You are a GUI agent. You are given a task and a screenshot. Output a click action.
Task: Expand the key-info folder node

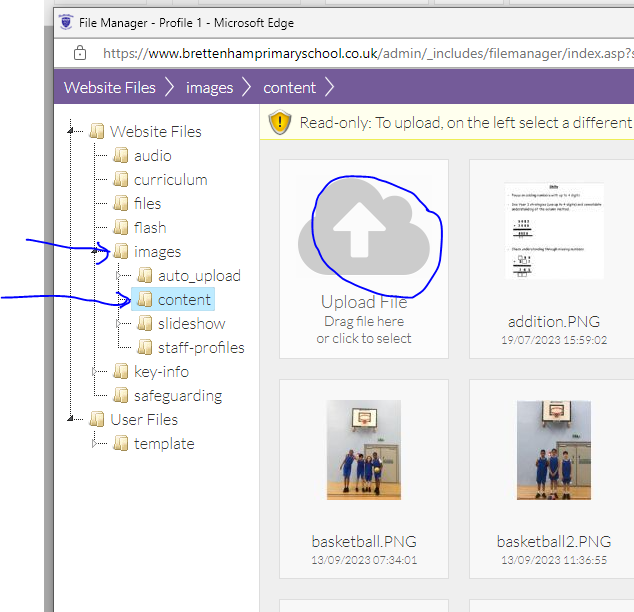94,371
